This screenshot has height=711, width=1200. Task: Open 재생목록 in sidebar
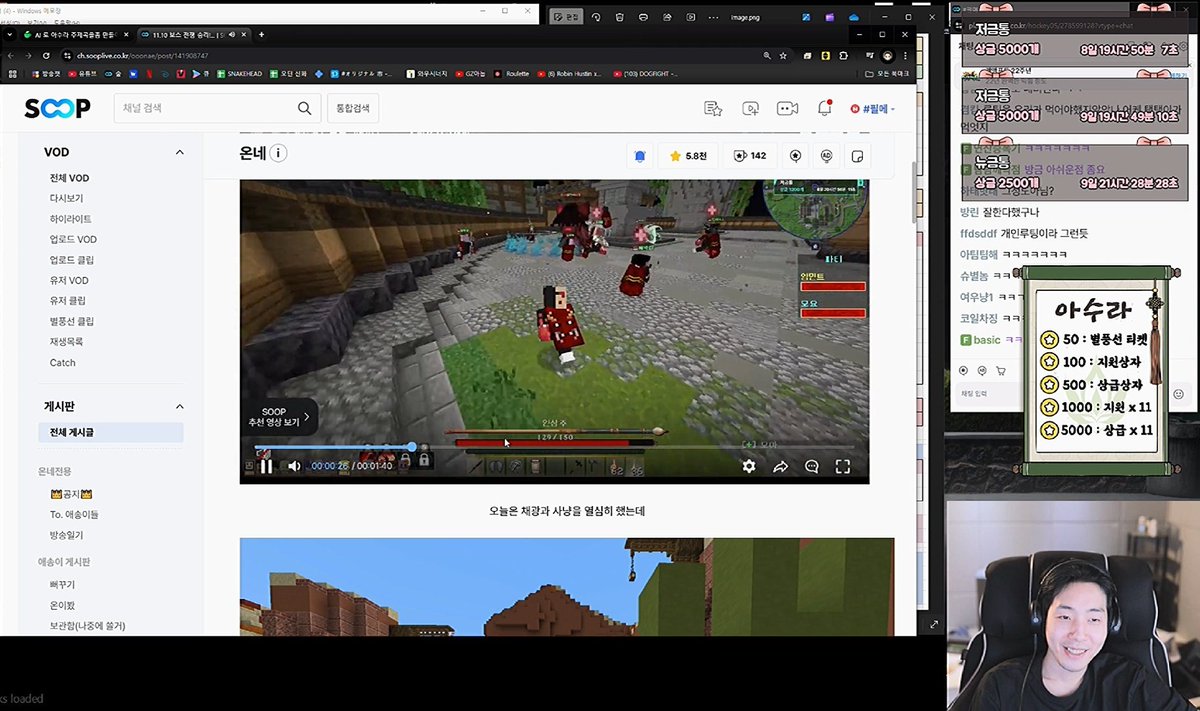coord(67,342)
